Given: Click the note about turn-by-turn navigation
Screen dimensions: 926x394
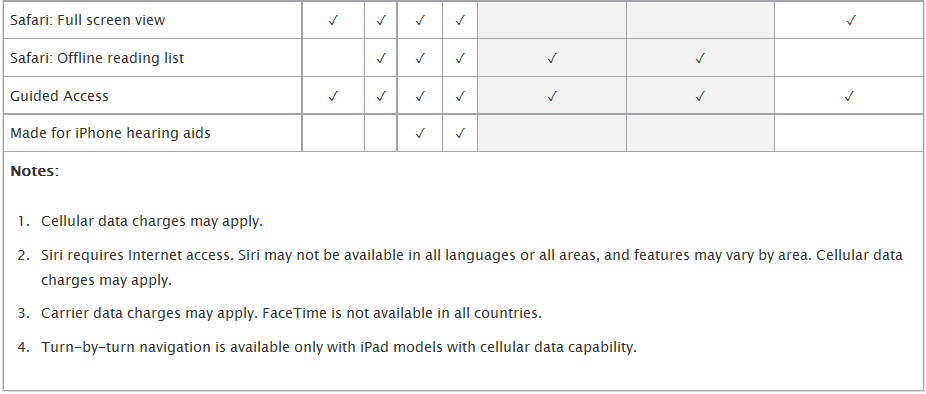Looking at the screenshot, I should (x=339, y=347).
